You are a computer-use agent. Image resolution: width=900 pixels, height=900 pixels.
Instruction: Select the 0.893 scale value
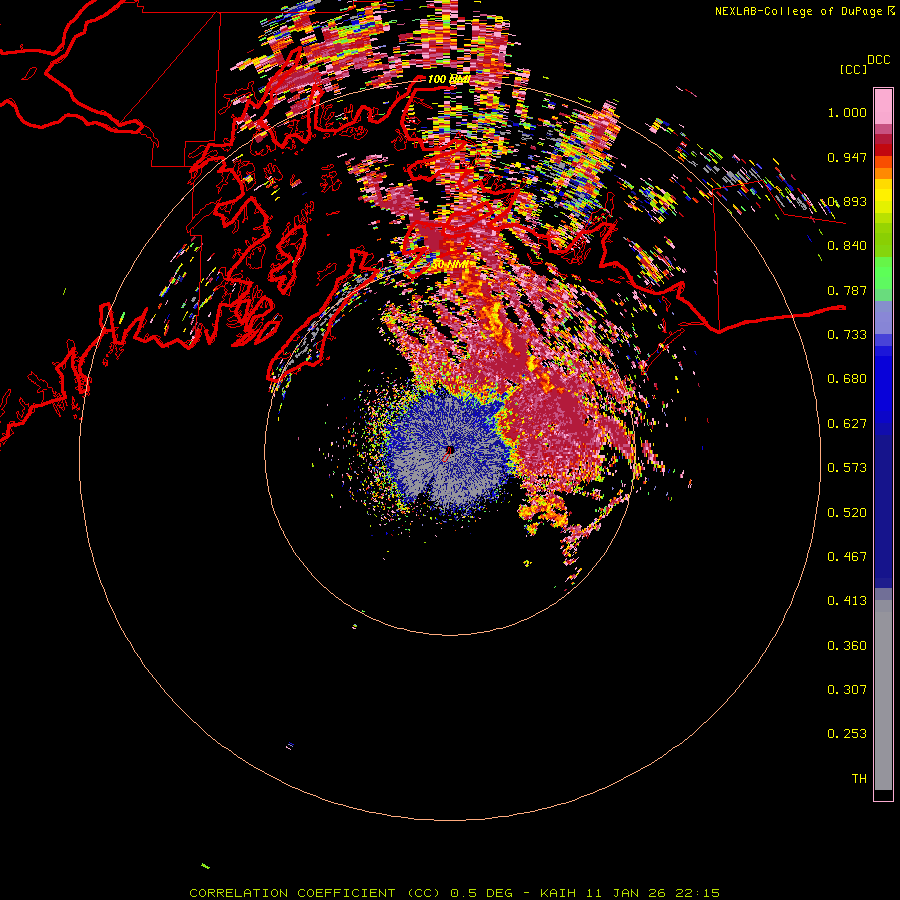point(847,201)
